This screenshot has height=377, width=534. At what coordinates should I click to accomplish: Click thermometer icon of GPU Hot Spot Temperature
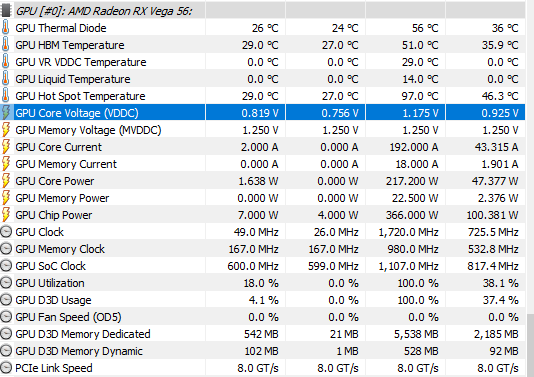5,96
